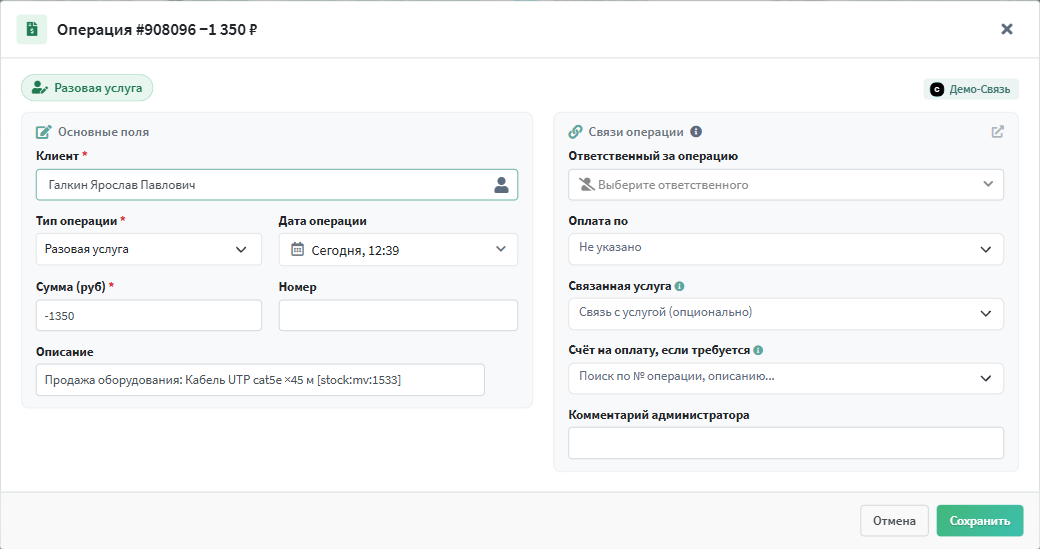Click the info icon next to Связанная услуга
1040x549 pixels.
pyautogui.click(x=679, y=286)
